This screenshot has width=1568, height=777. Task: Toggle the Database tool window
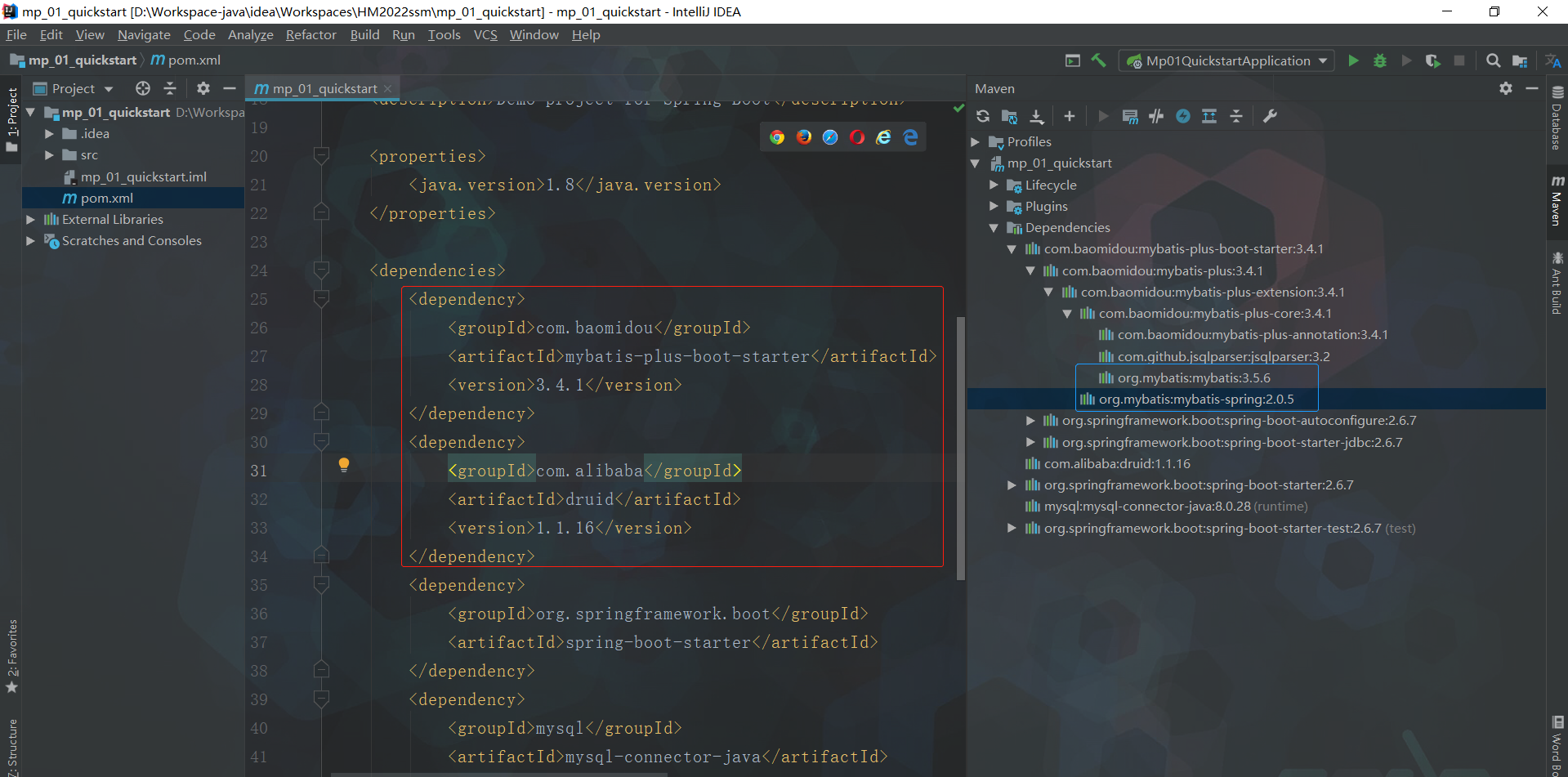point(1557,118)
